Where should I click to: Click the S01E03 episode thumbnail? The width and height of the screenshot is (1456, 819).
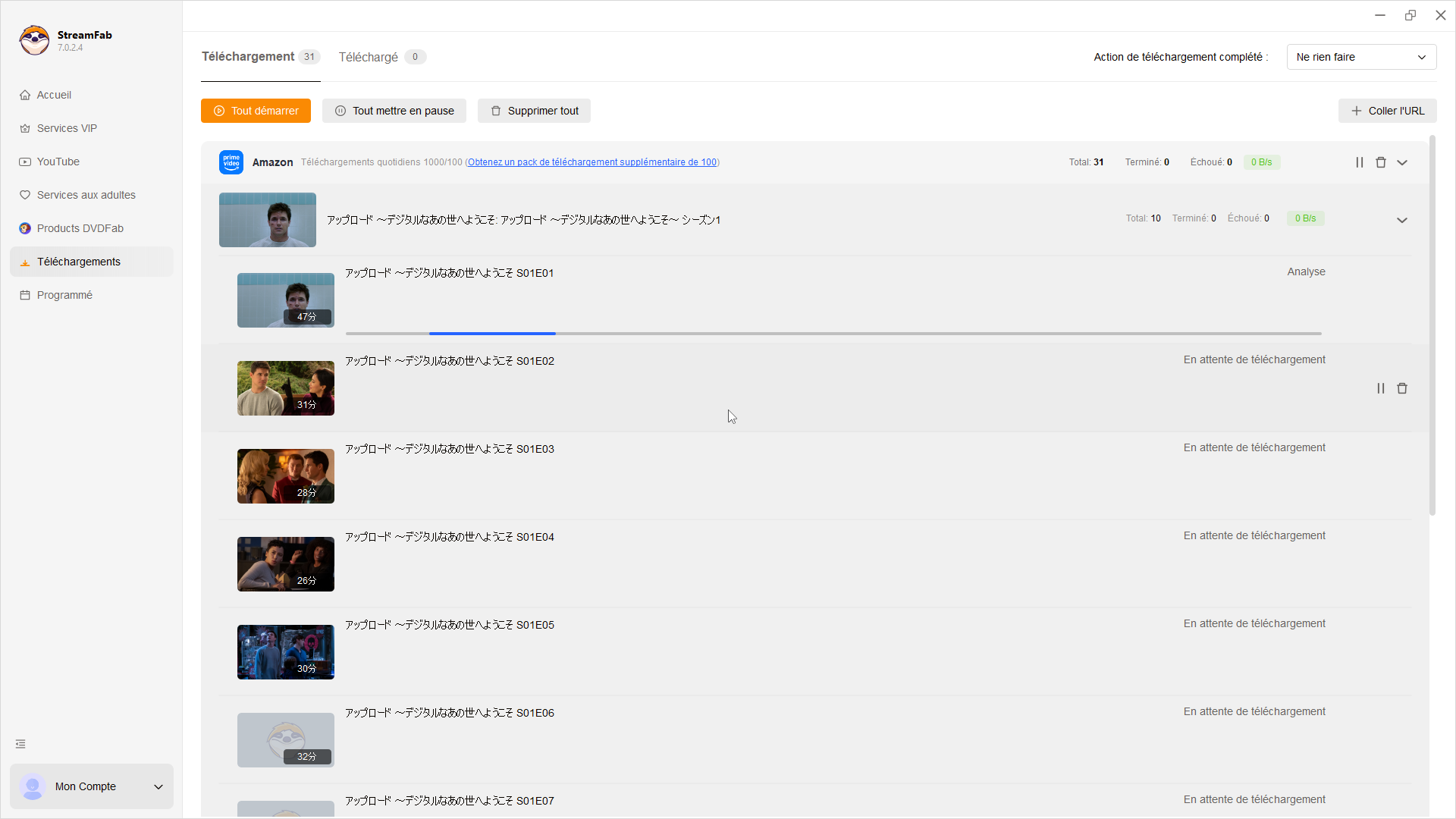click(286, 476)
